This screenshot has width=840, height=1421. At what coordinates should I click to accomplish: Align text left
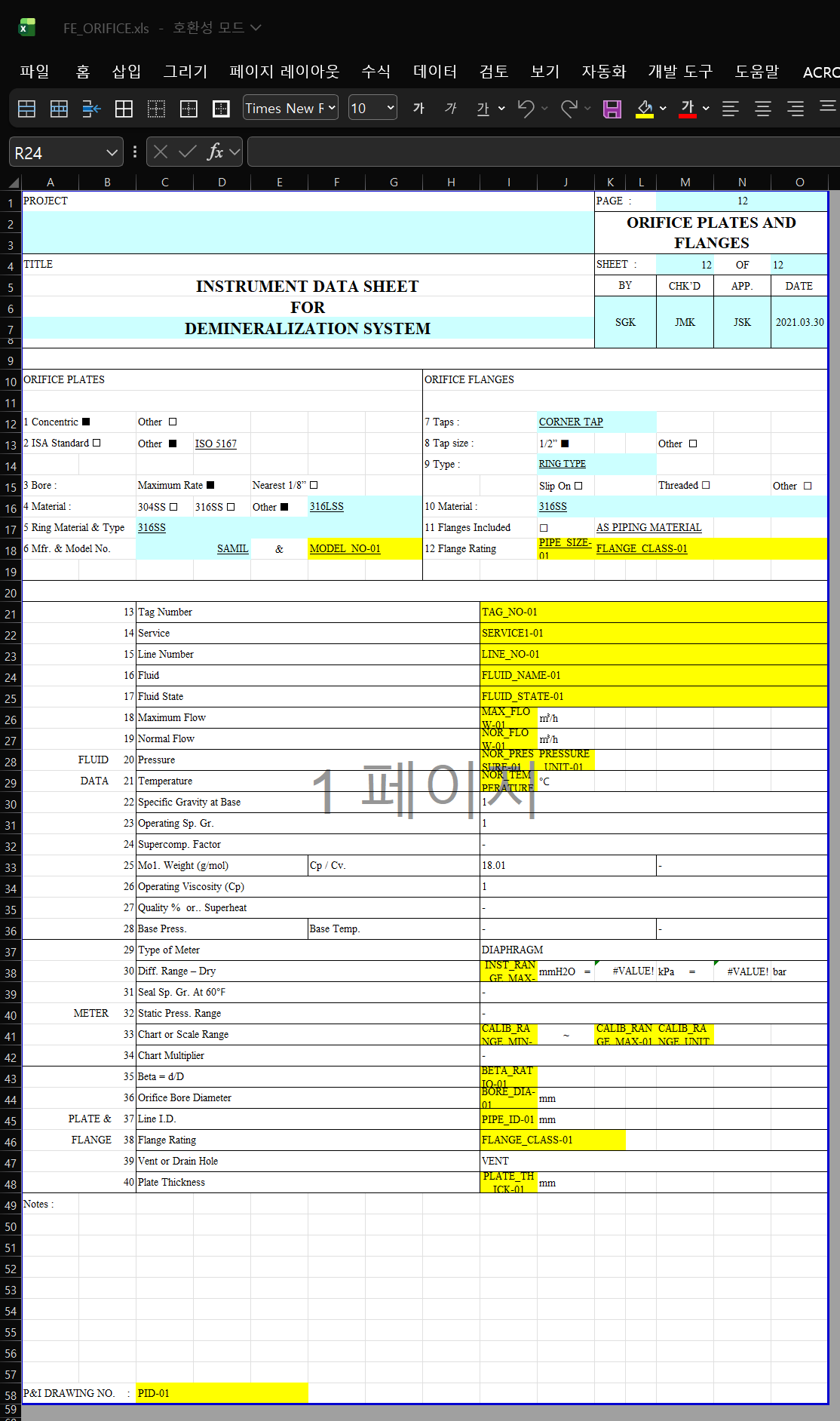(730, 109)
